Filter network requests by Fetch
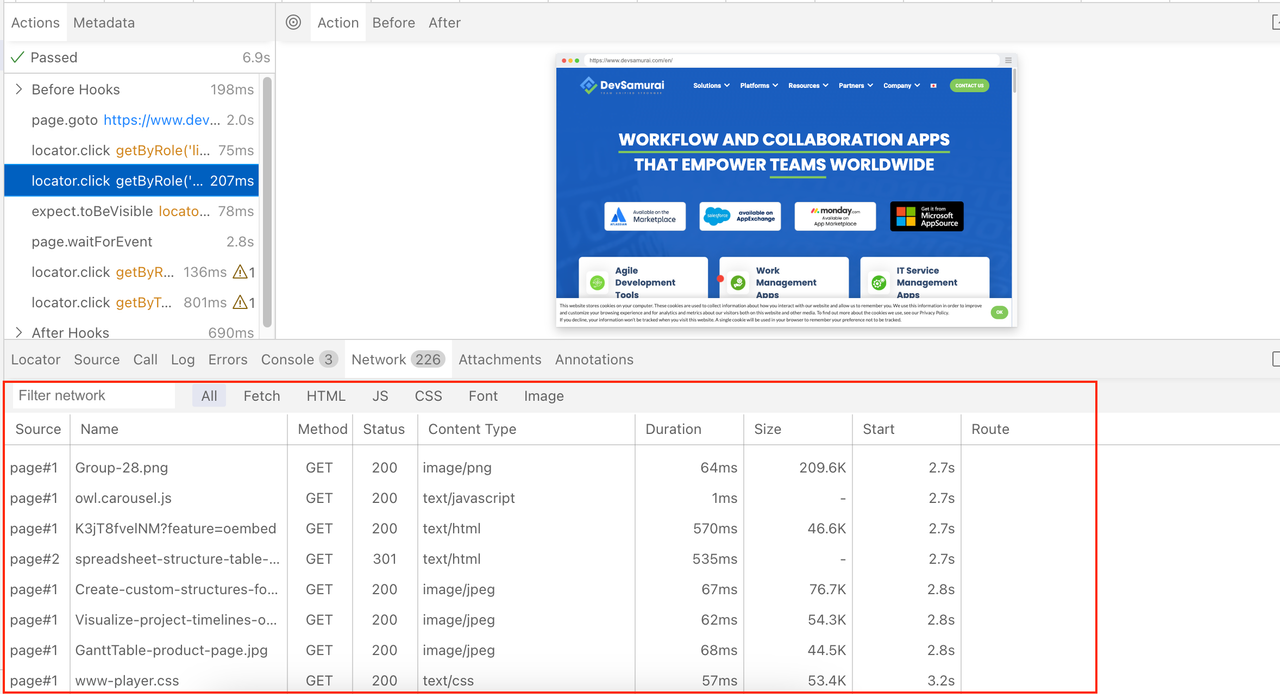Viewport: 1280px width, 694px height. (262, 396)
